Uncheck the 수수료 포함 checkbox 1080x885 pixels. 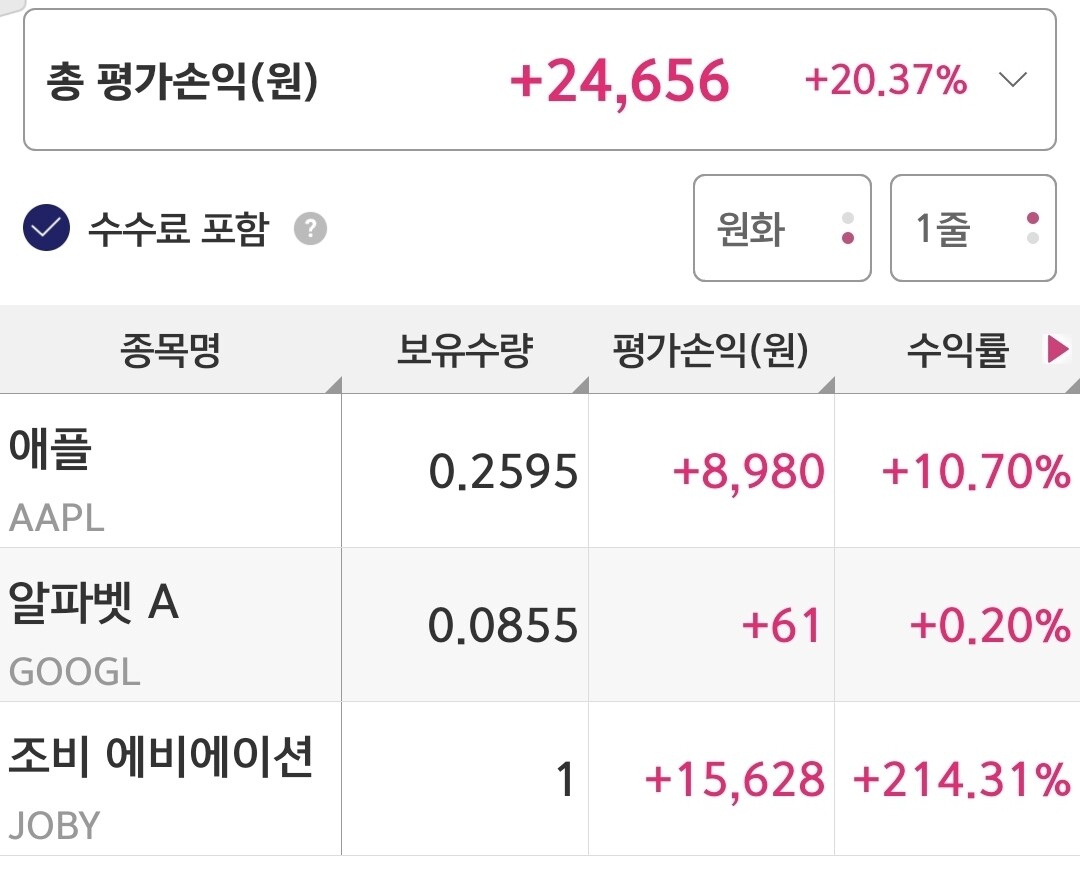tap(46, 228)
